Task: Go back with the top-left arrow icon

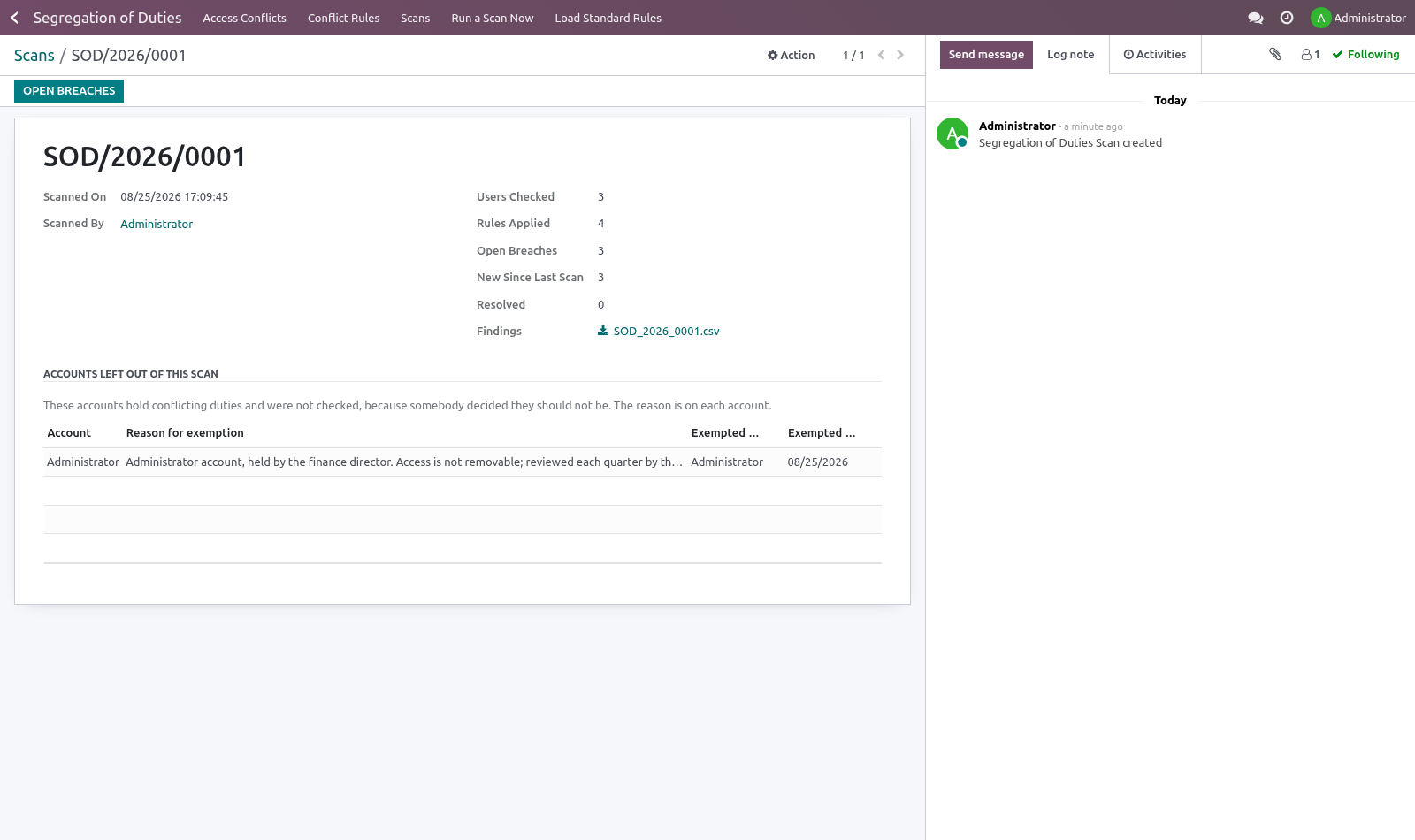Action: [x=14, y=18]
